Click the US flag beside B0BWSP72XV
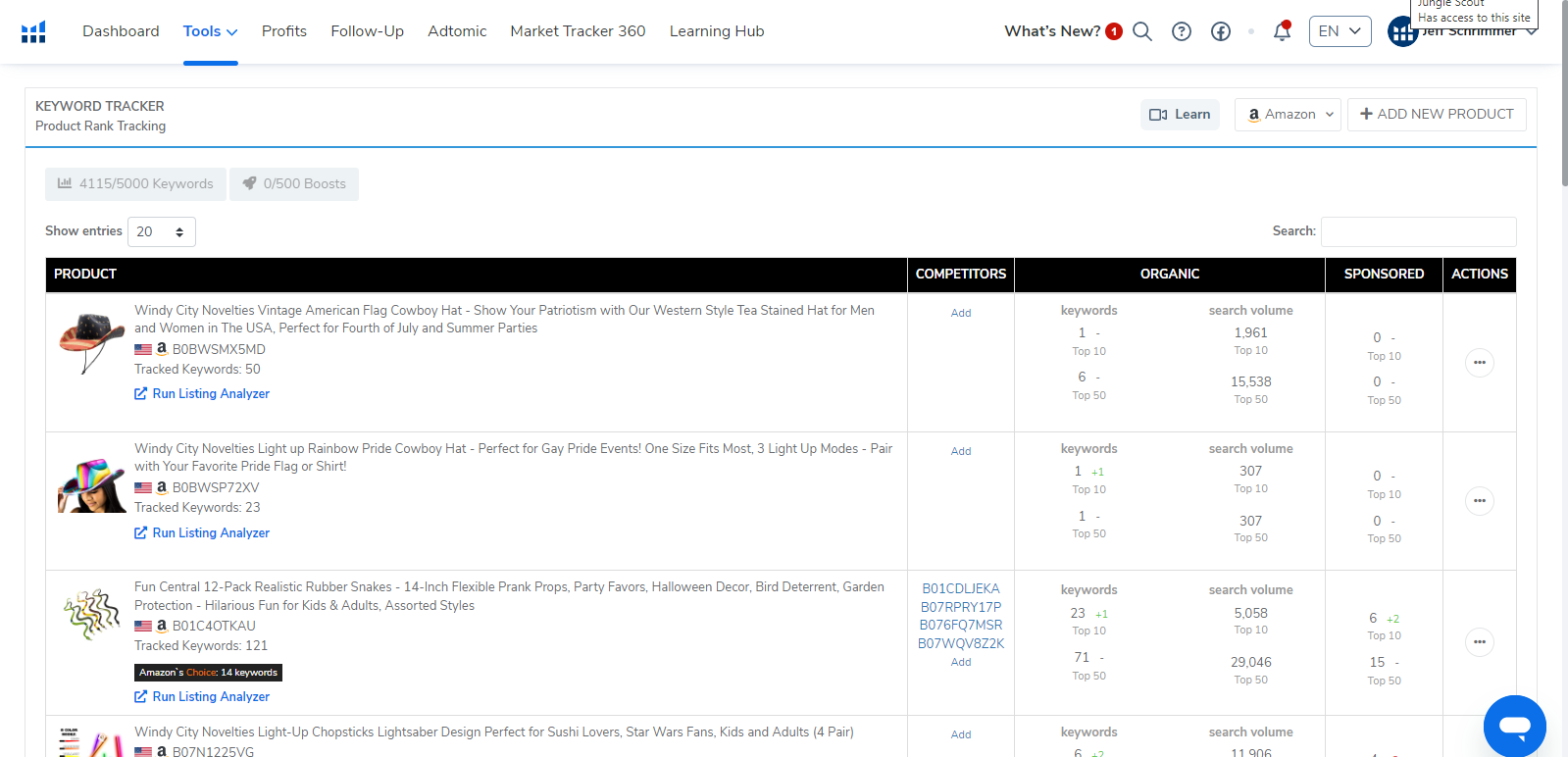 (143, 487)
